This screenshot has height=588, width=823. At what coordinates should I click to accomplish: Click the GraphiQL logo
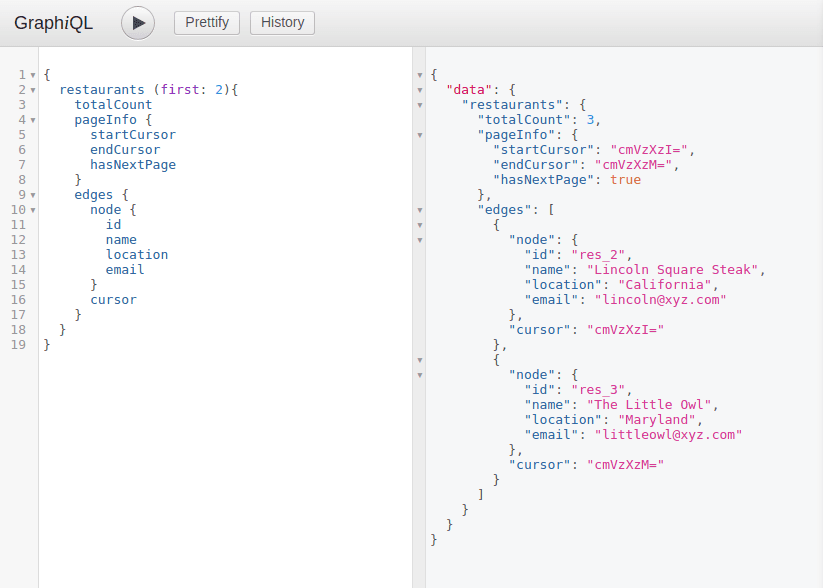52,22
